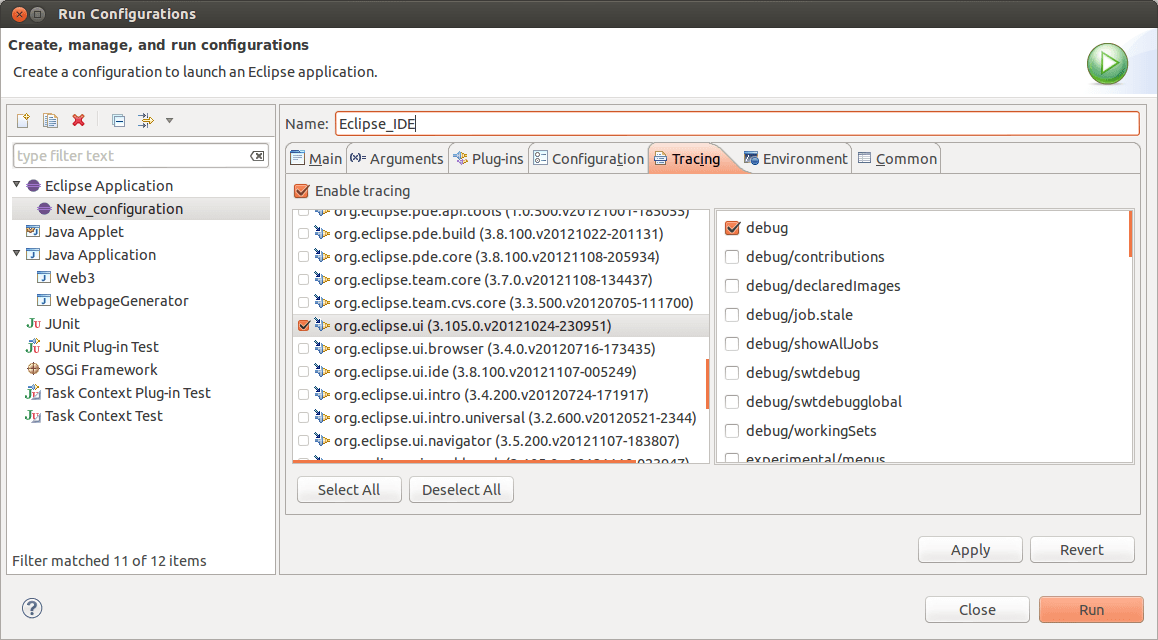
Task: Create a new launch configuration
Action: [x=22, y=120]
